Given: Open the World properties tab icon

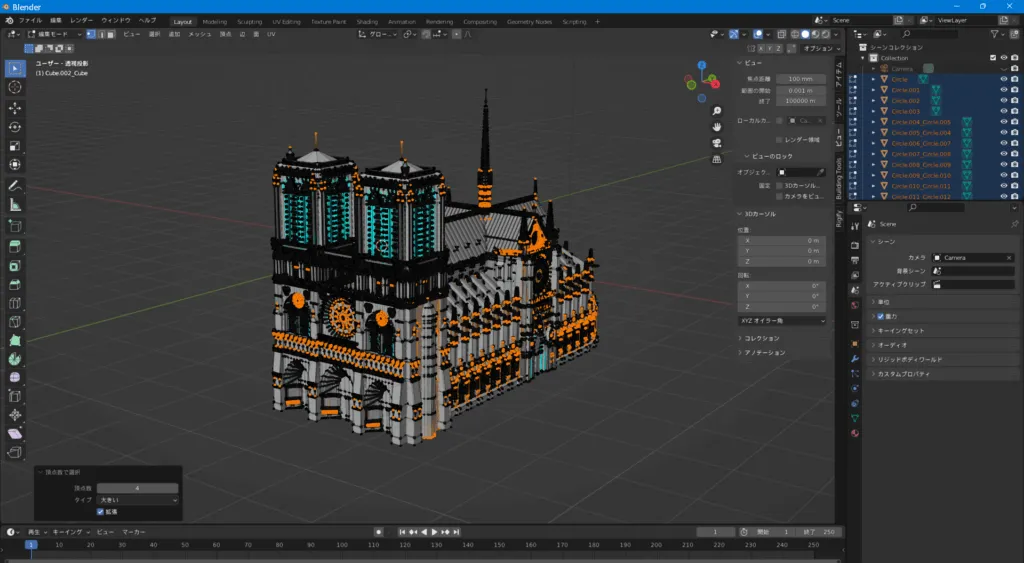Looking at the screenshot, I should point(855,305).
